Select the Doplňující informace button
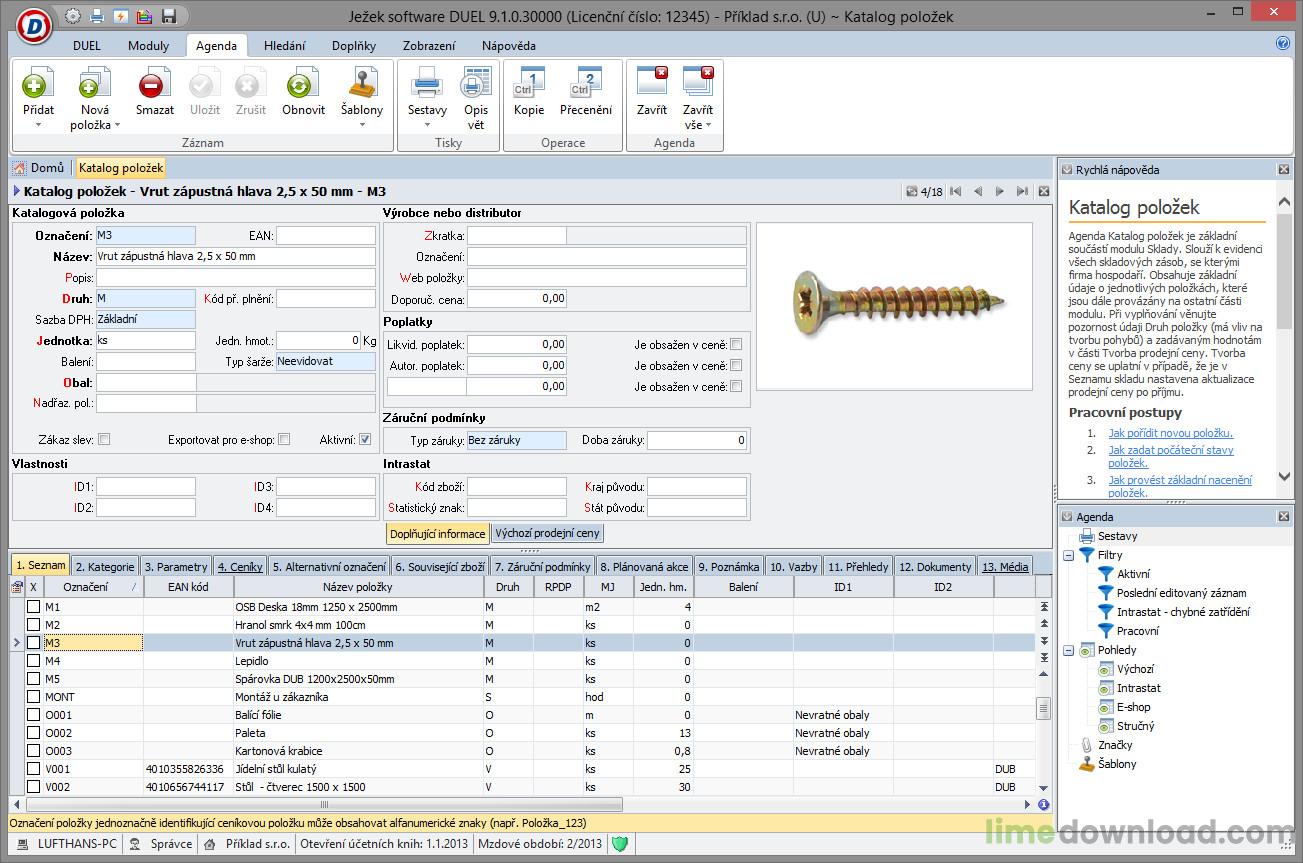Image resolution: width=1303 pixels, height=863 pixels. point(438,533)
